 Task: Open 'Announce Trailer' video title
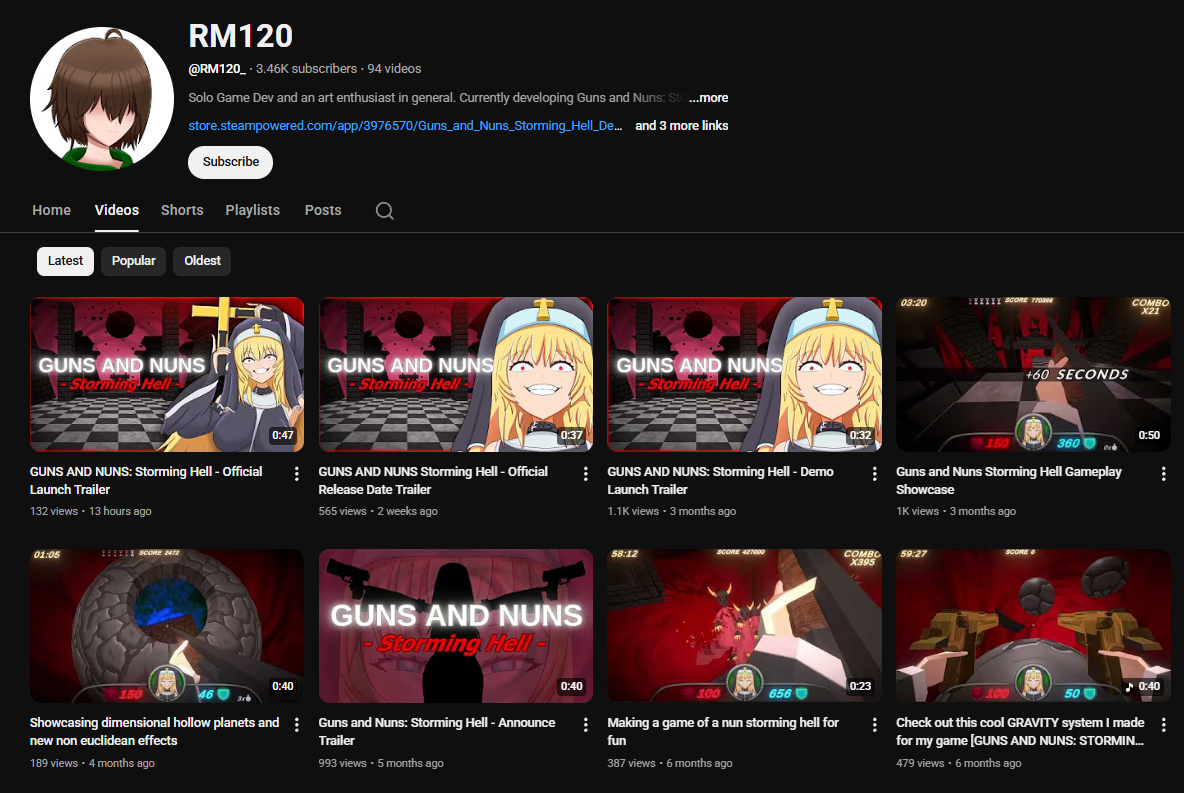click(437, 732)
